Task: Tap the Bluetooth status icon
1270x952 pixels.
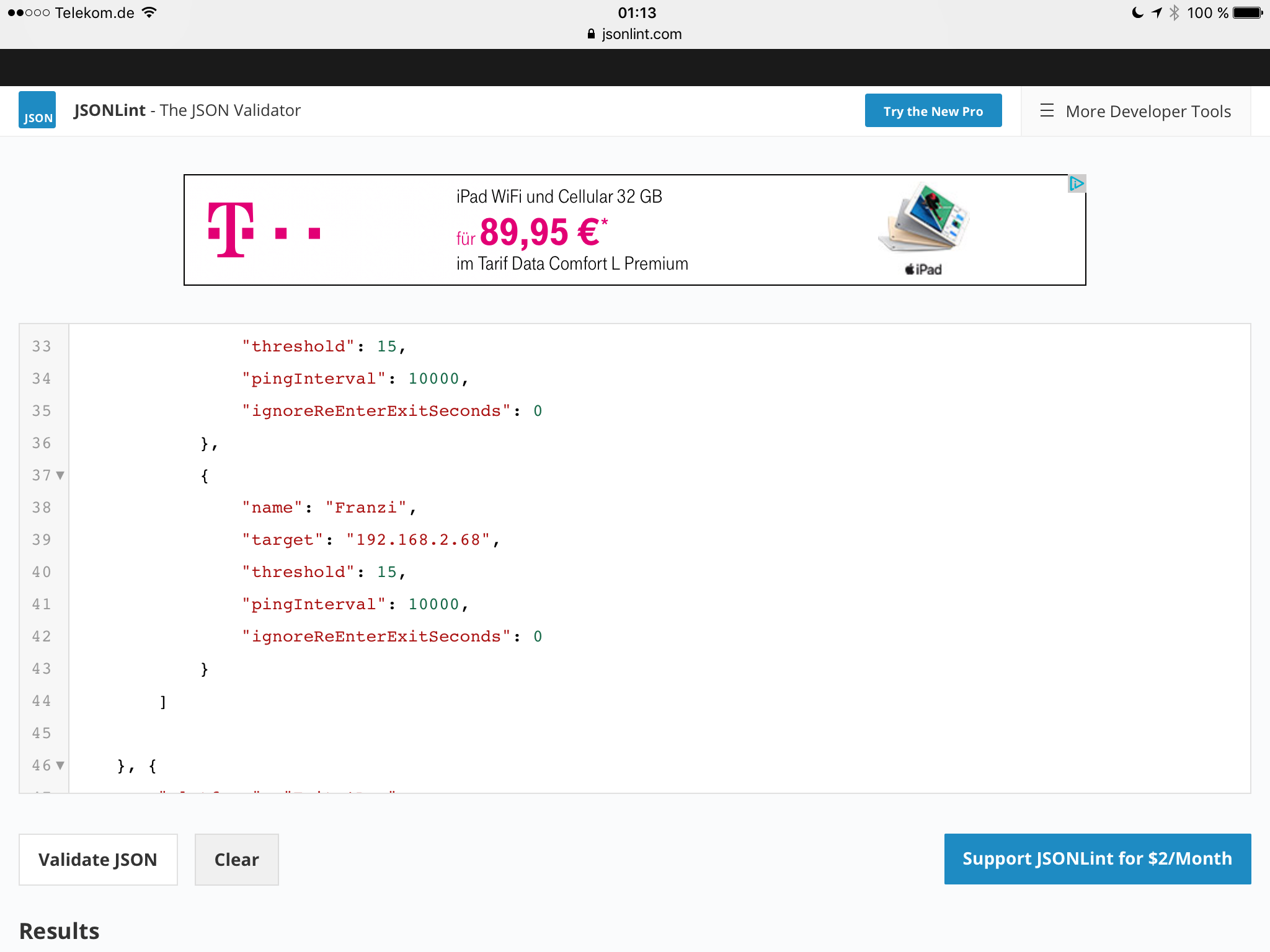Action: tap(1174, 12)
